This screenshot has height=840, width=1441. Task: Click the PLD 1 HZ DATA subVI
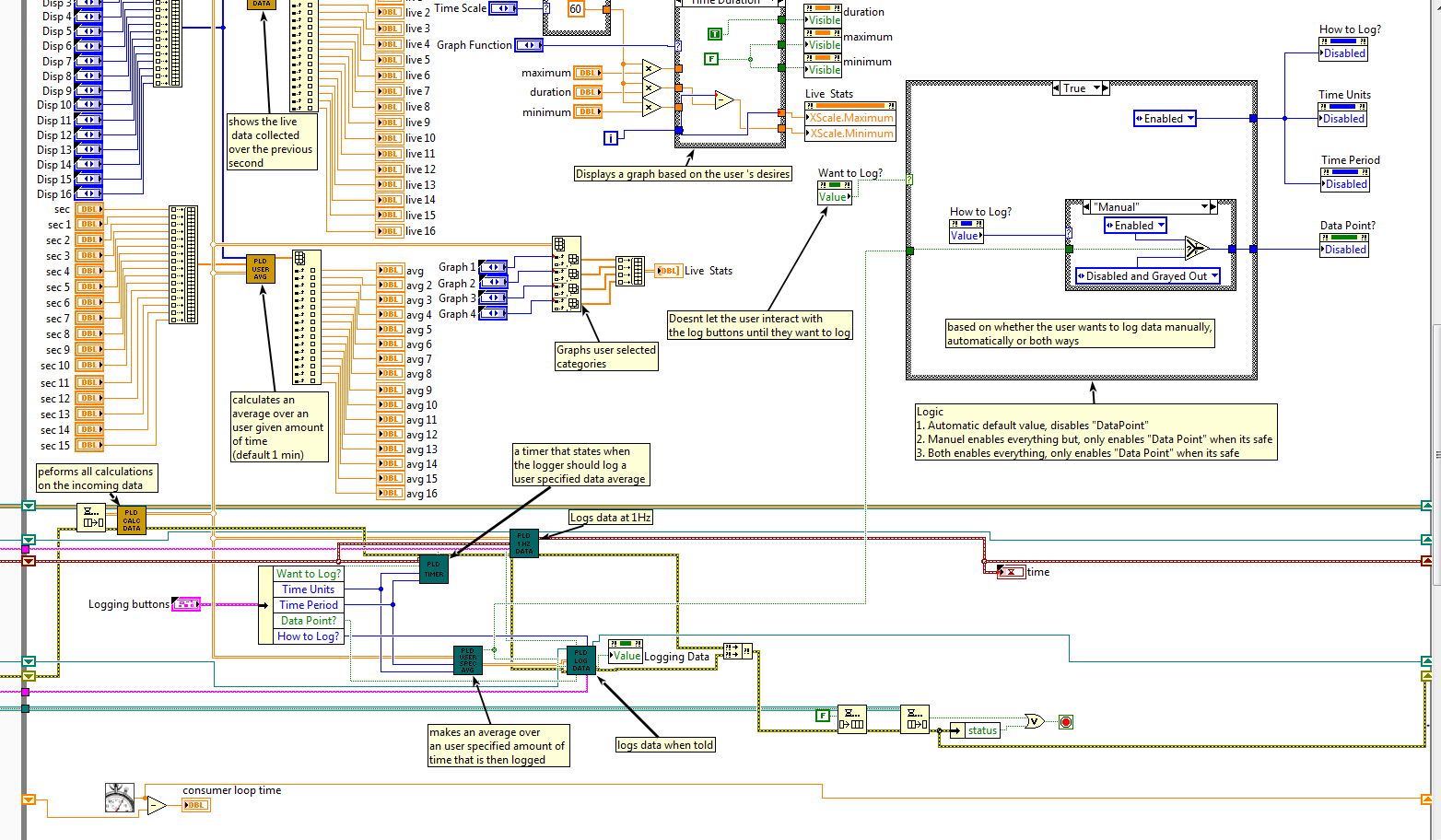(524, 543)
